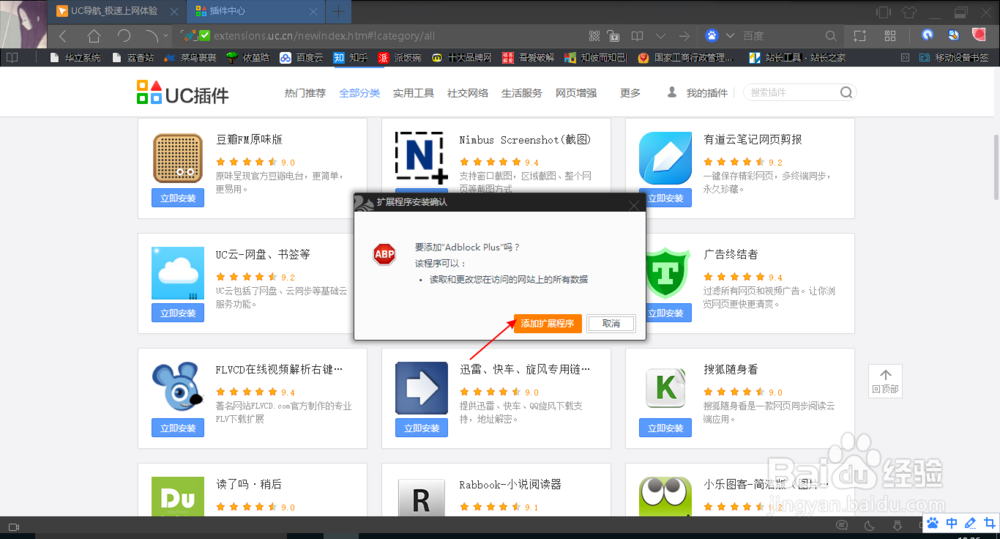Image resolution: width=1000 pixels, height=539 pixels.
Task: Install the FLVCD在线视频解析 plugin
Action: click(x=177, y=428)
